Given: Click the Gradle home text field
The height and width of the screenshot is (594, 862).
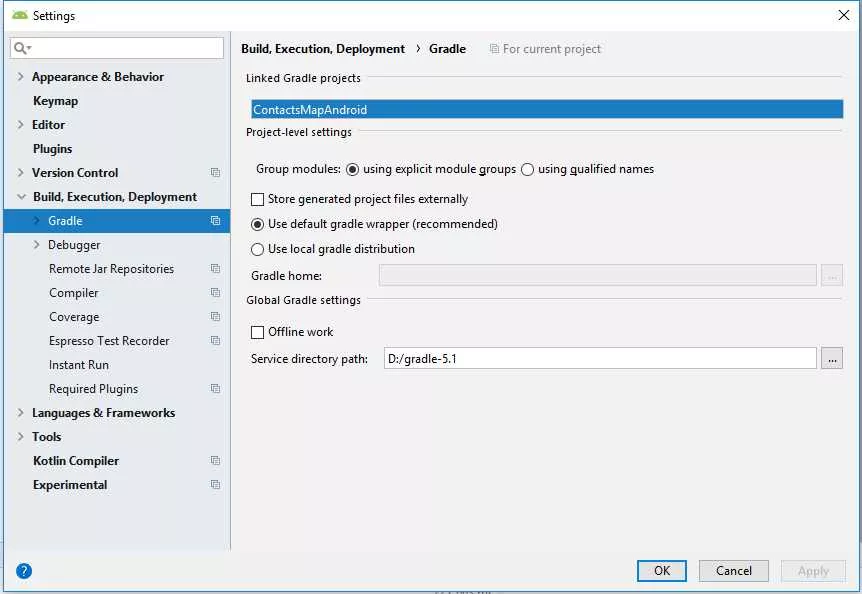Looking at the screenshot, I should click(598, 275).
